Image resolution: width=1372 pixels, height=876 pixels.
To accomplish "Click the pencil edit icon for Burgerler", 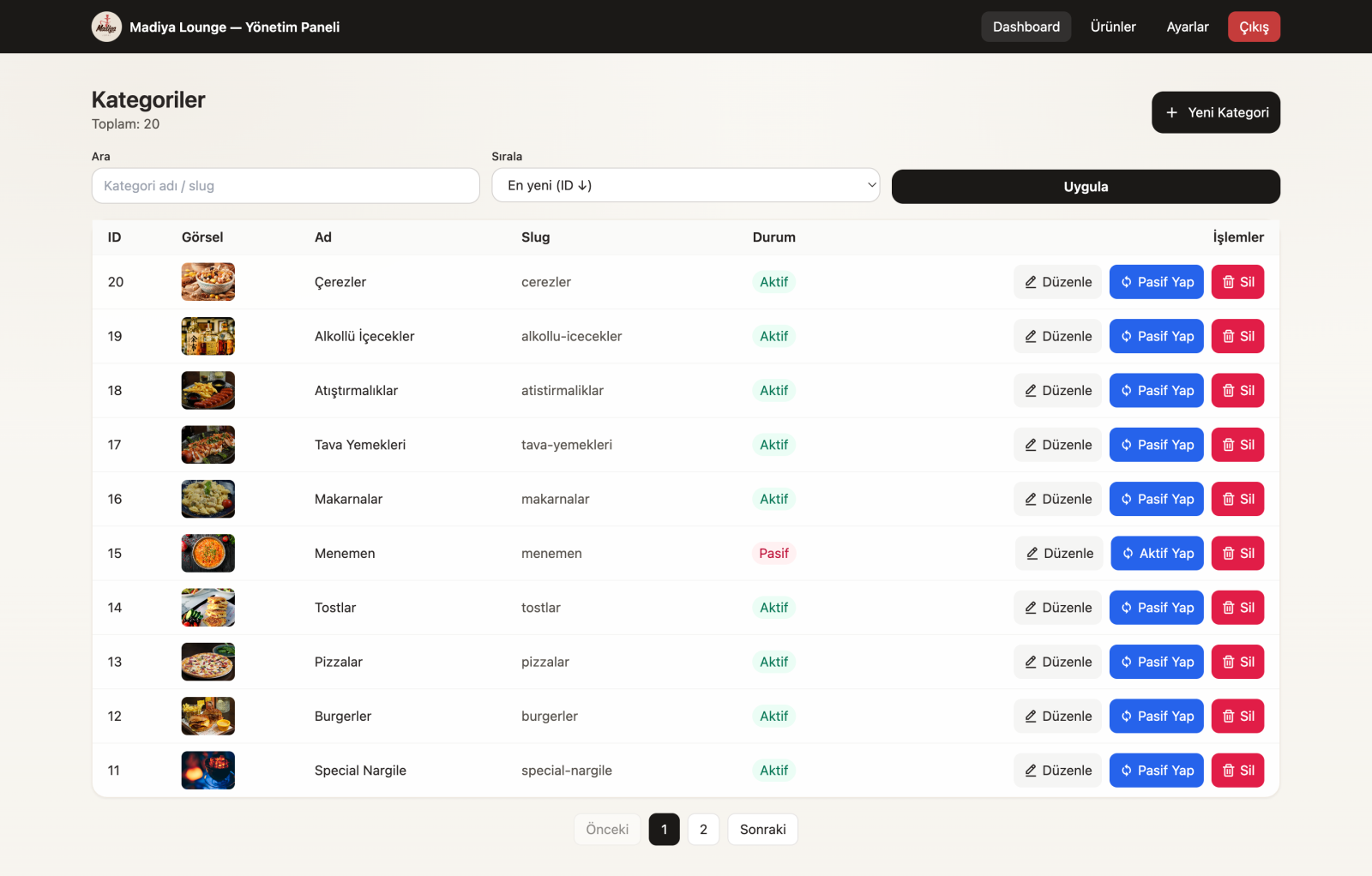I will coord(1031,717).
